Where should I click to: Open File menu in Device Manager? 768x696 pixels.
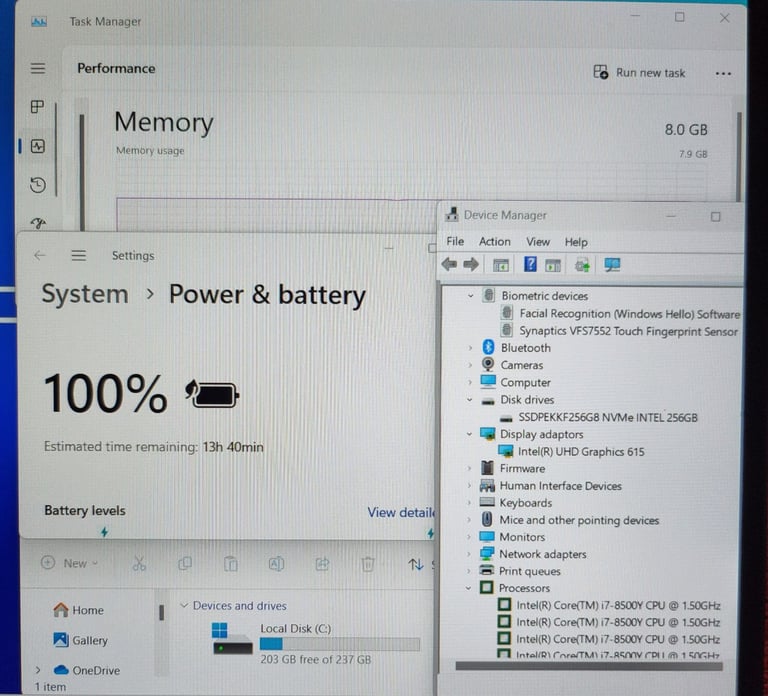coord(455,241)
